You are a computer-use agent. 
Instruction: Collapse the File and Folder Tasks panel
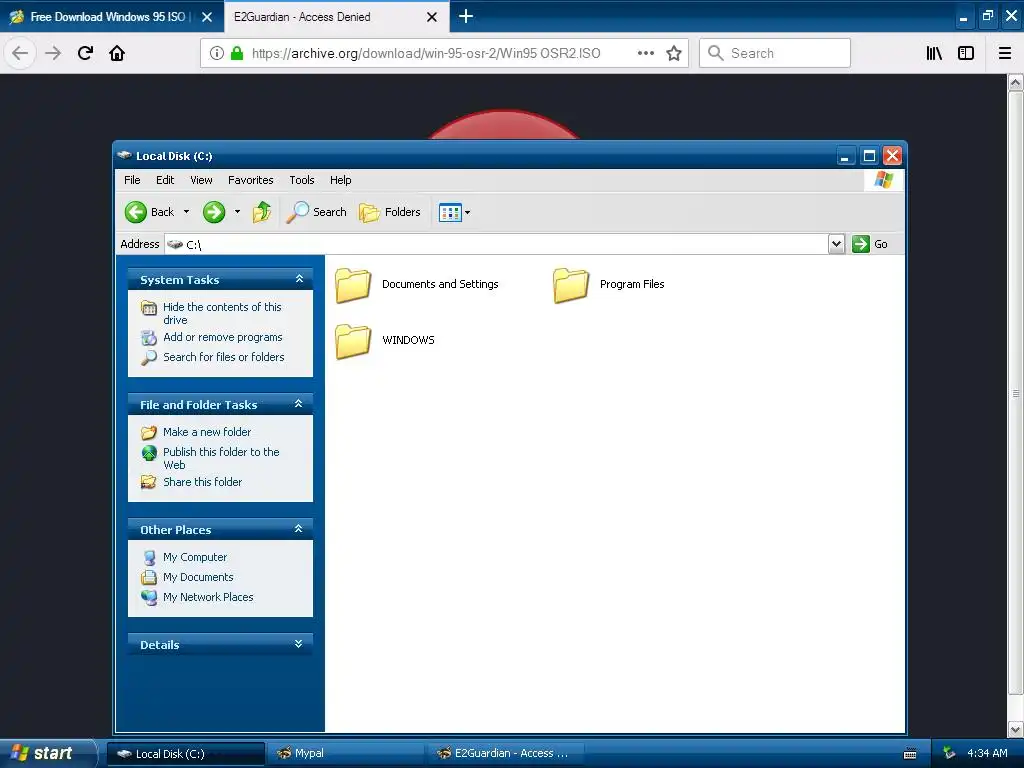point(298,404)
